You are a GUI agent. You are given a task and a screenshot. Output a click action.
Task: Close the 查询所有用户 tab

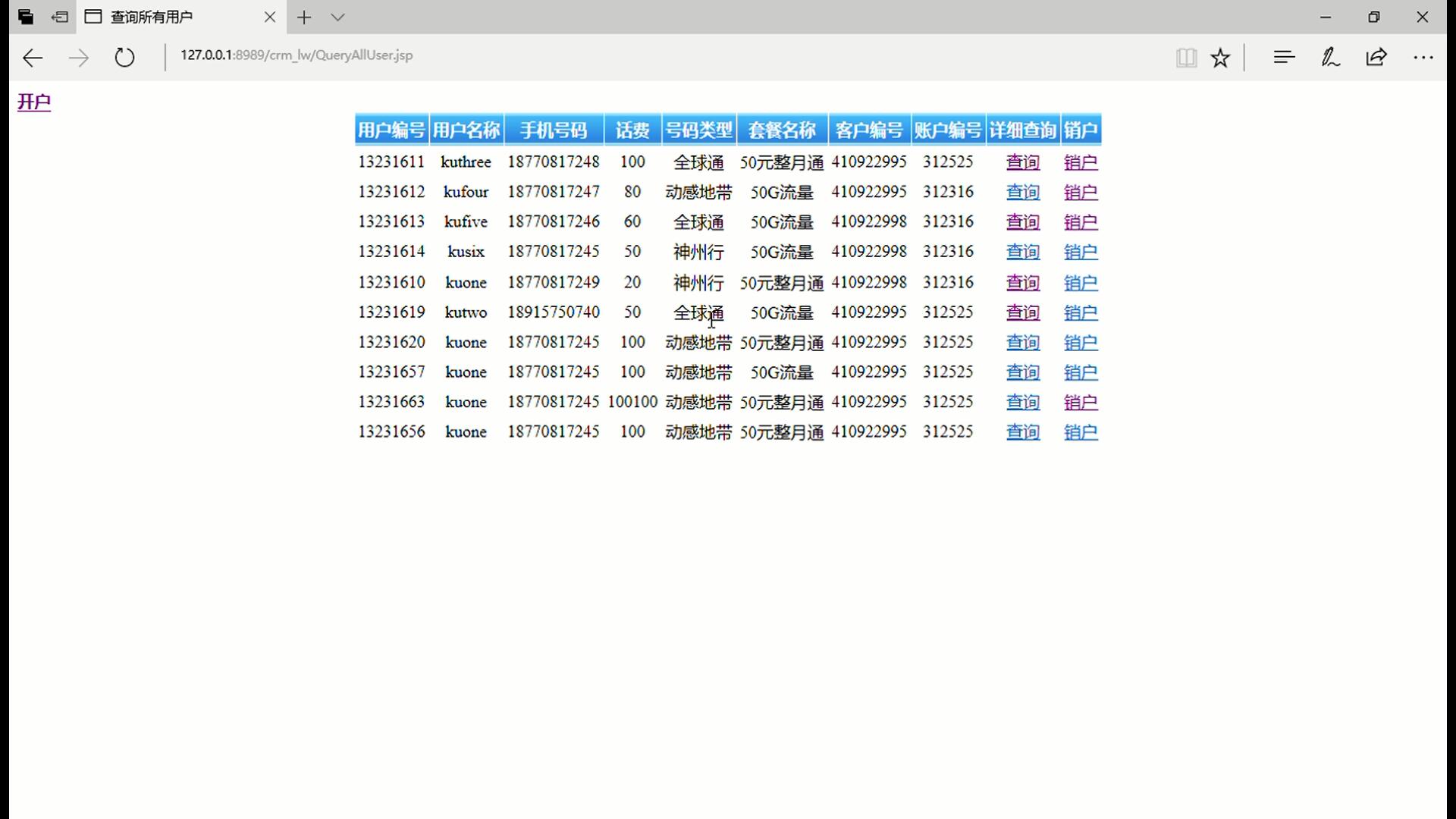tap(270, 17)
